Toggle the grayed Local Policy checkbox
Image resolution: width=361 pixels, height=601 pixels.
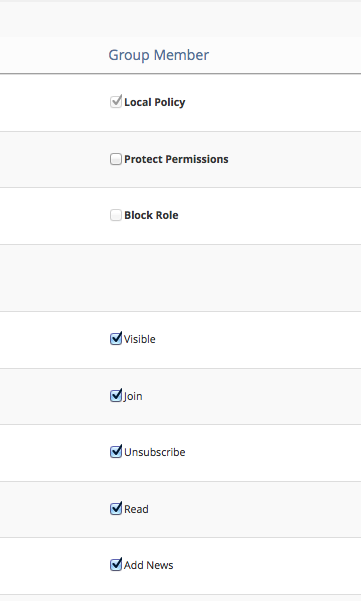pyautogui.click(x=116, y=102)
